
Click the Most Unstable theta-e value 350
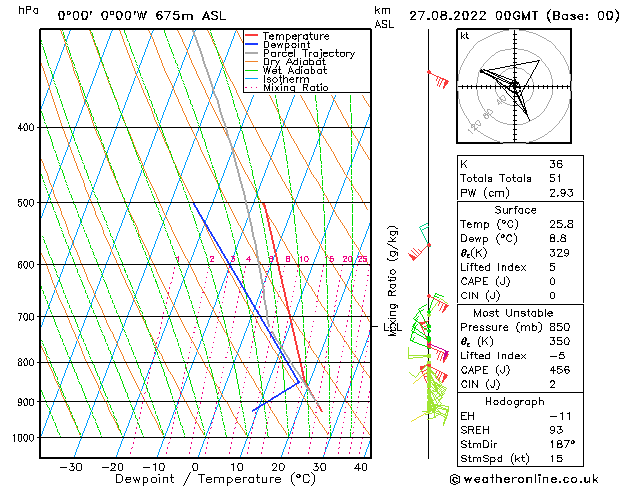560,341
